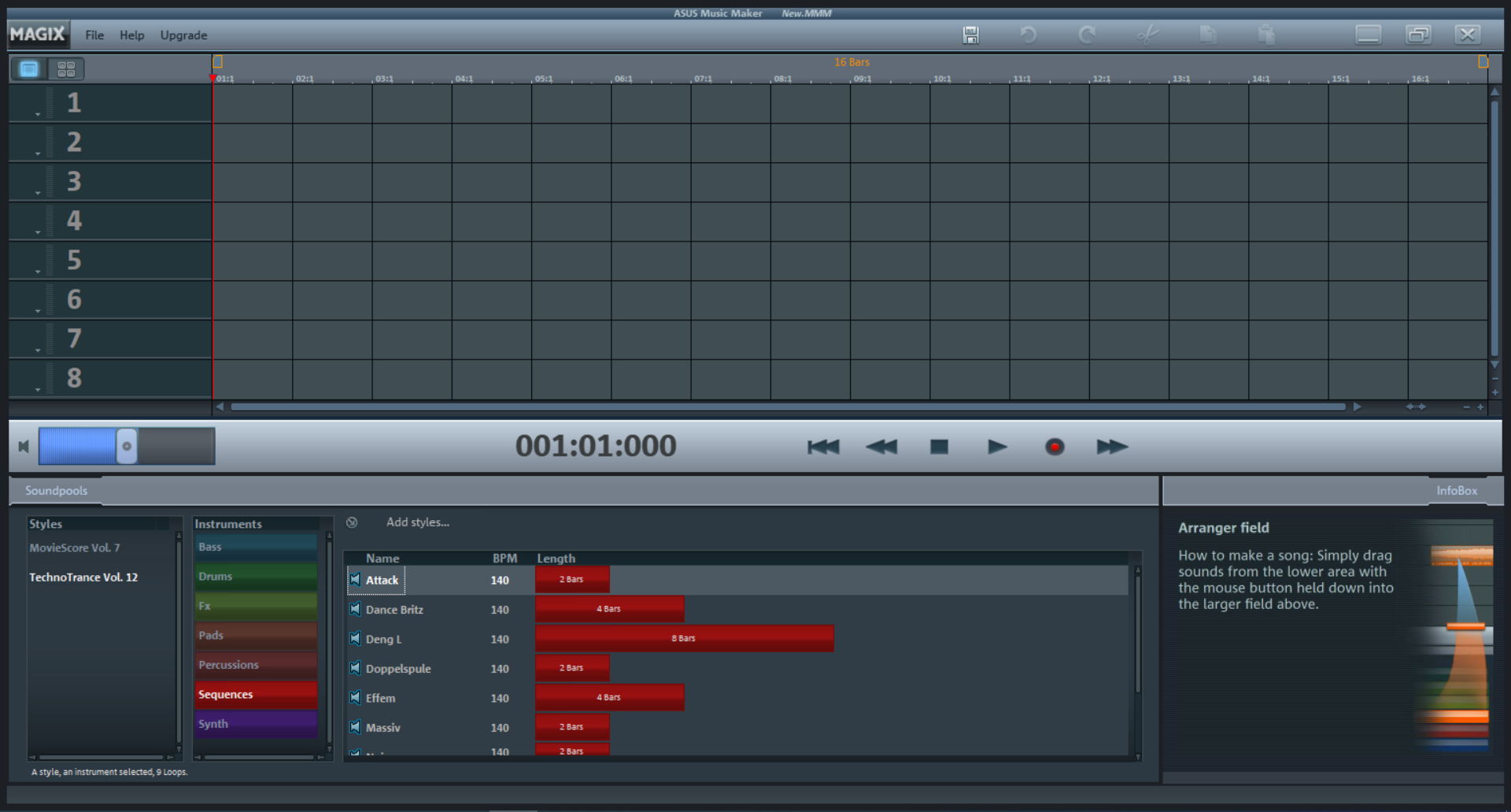The image size is (1511, 812).
Task: Select the Bass instrument category
Action: pos(256,547)
